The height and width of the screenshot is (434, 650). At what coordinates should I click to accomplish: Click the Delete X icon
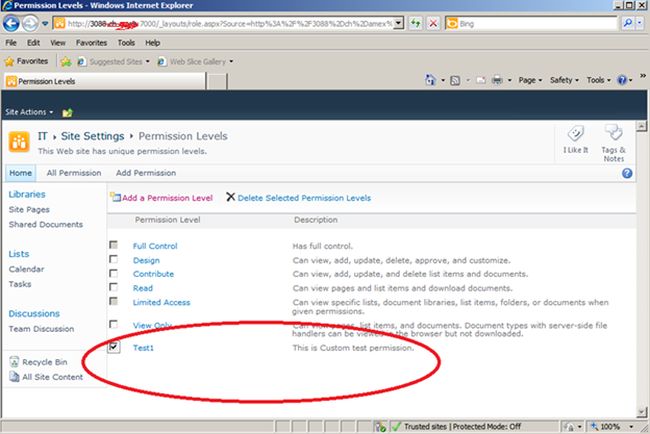pos(230,197)
